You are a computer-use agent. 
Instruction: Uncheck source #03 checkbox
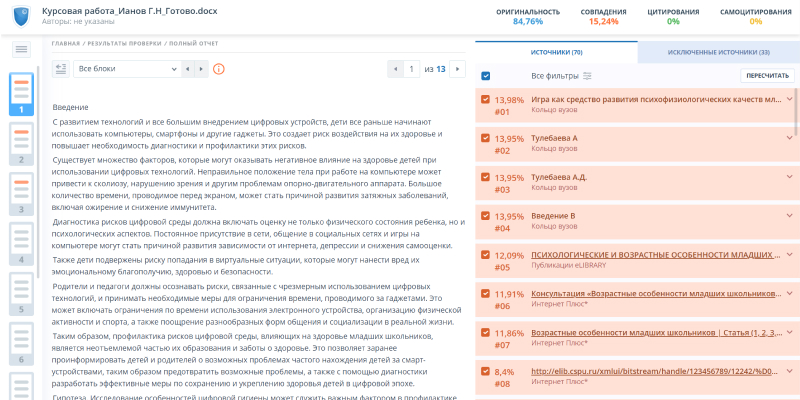coord(486,177)
